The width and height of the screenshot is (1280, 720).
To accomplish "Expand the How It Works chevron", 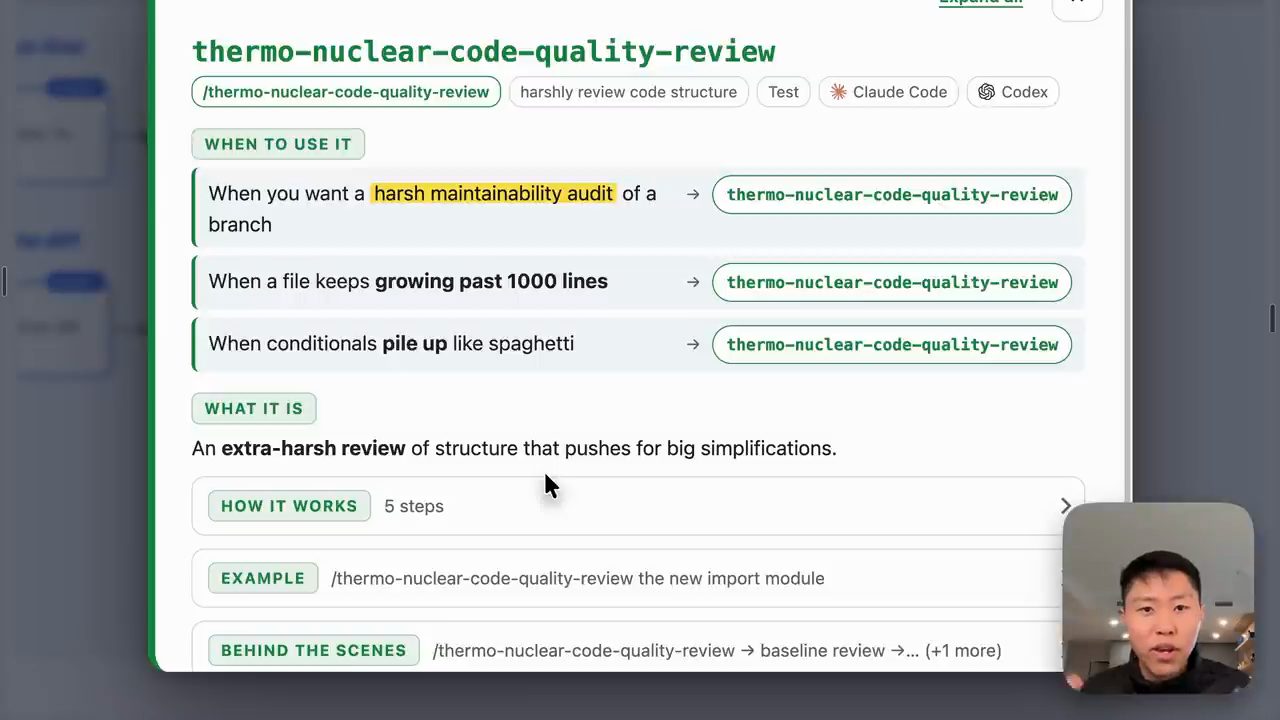I will pos(1065,506).
